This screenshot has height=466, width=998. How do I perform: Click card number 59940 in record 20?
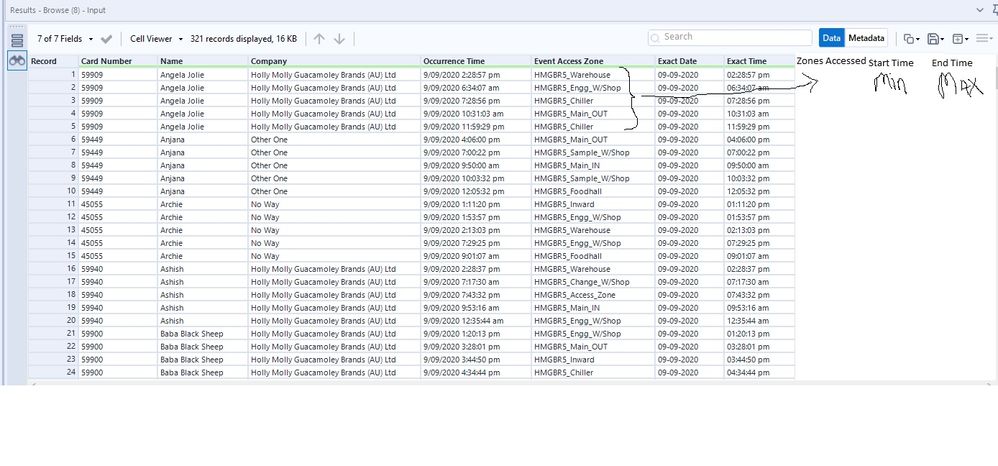click(118, 321)
